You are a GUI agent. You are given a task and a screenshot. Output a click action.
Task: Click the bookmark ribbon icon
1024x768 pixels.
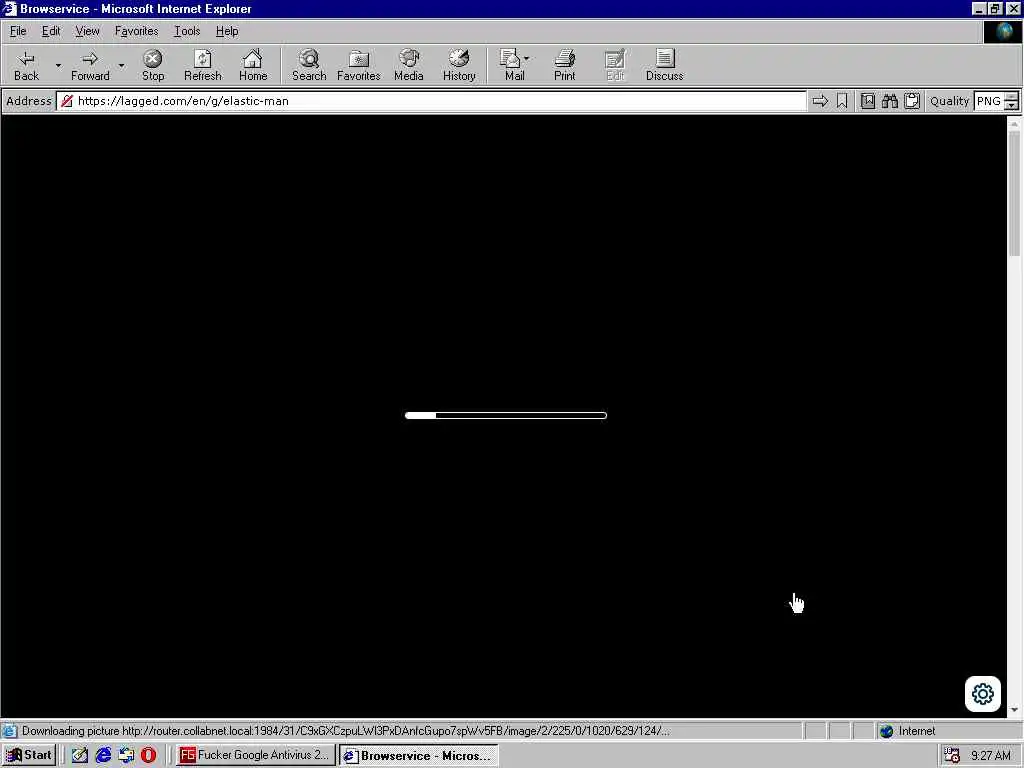842,101
